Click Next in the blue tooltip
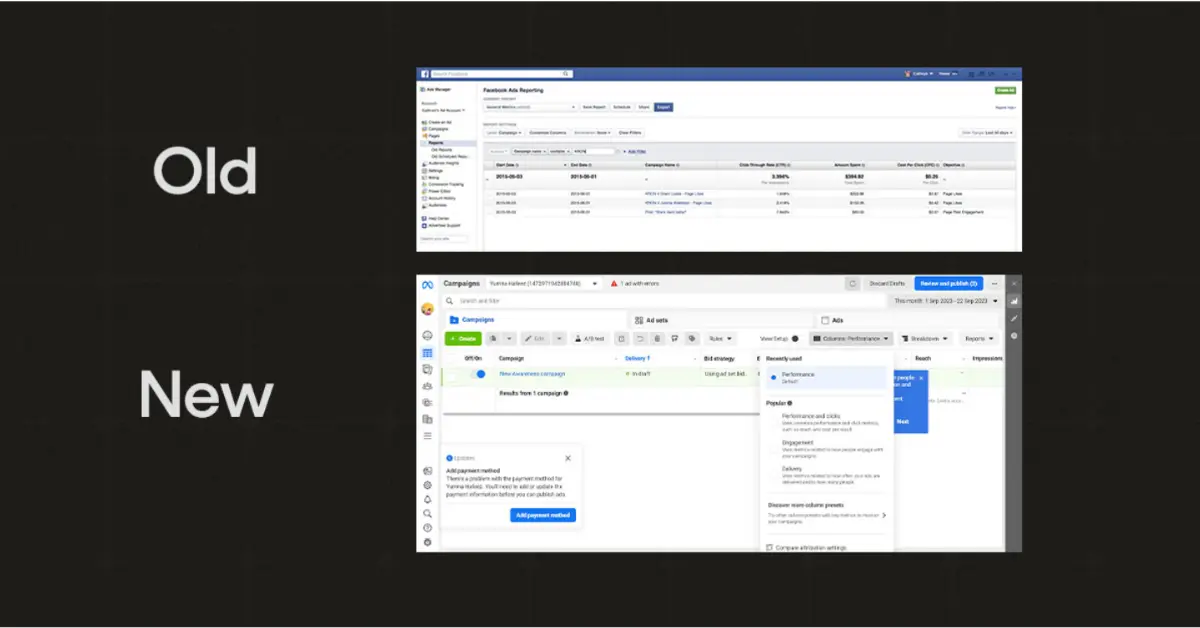Image resolution: width=1200 pixels, height=628 pixels. click(x=902, y=421)
